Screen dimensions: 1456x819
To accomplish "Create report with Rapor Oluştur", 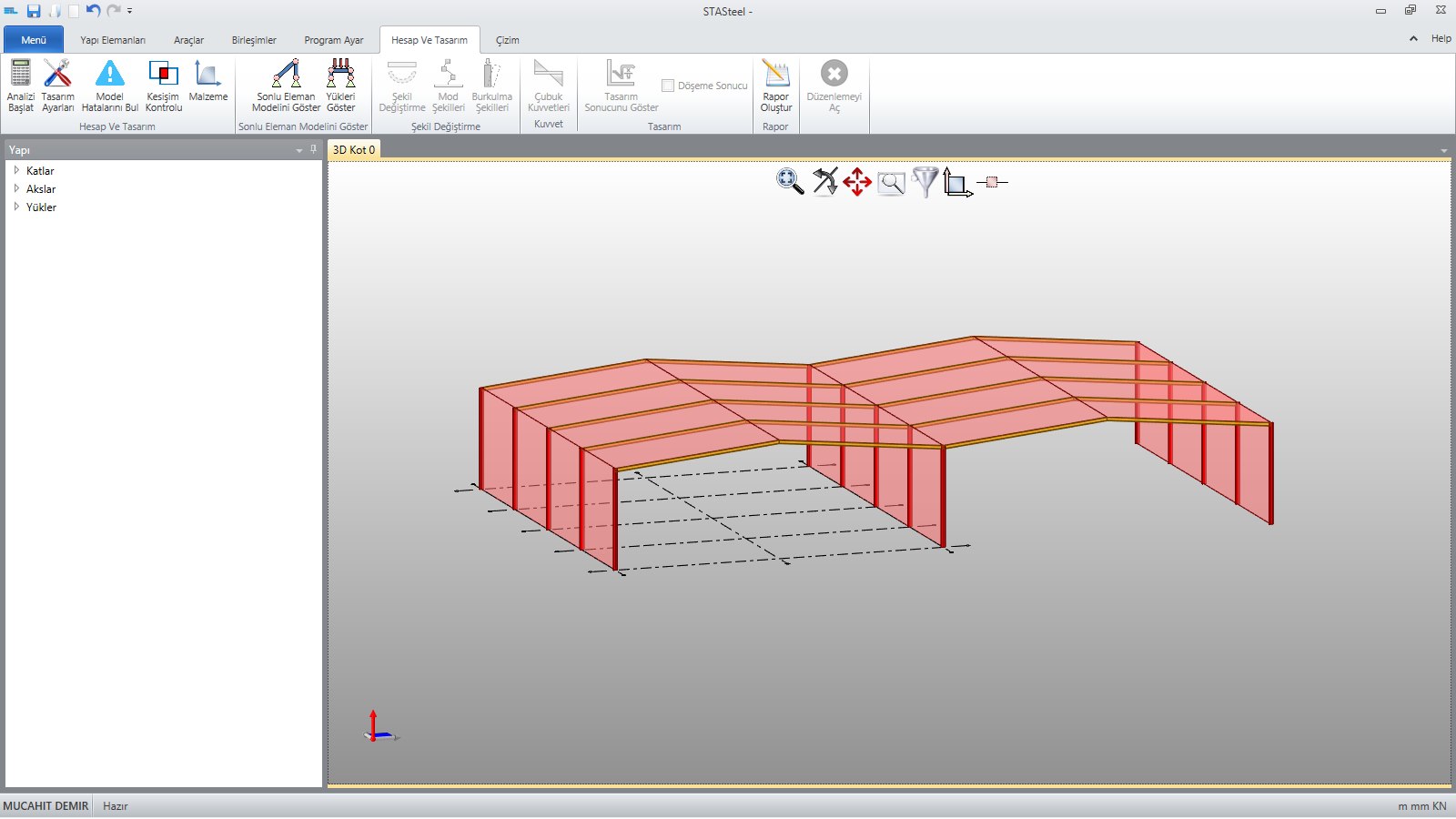I will click(776, 85).
